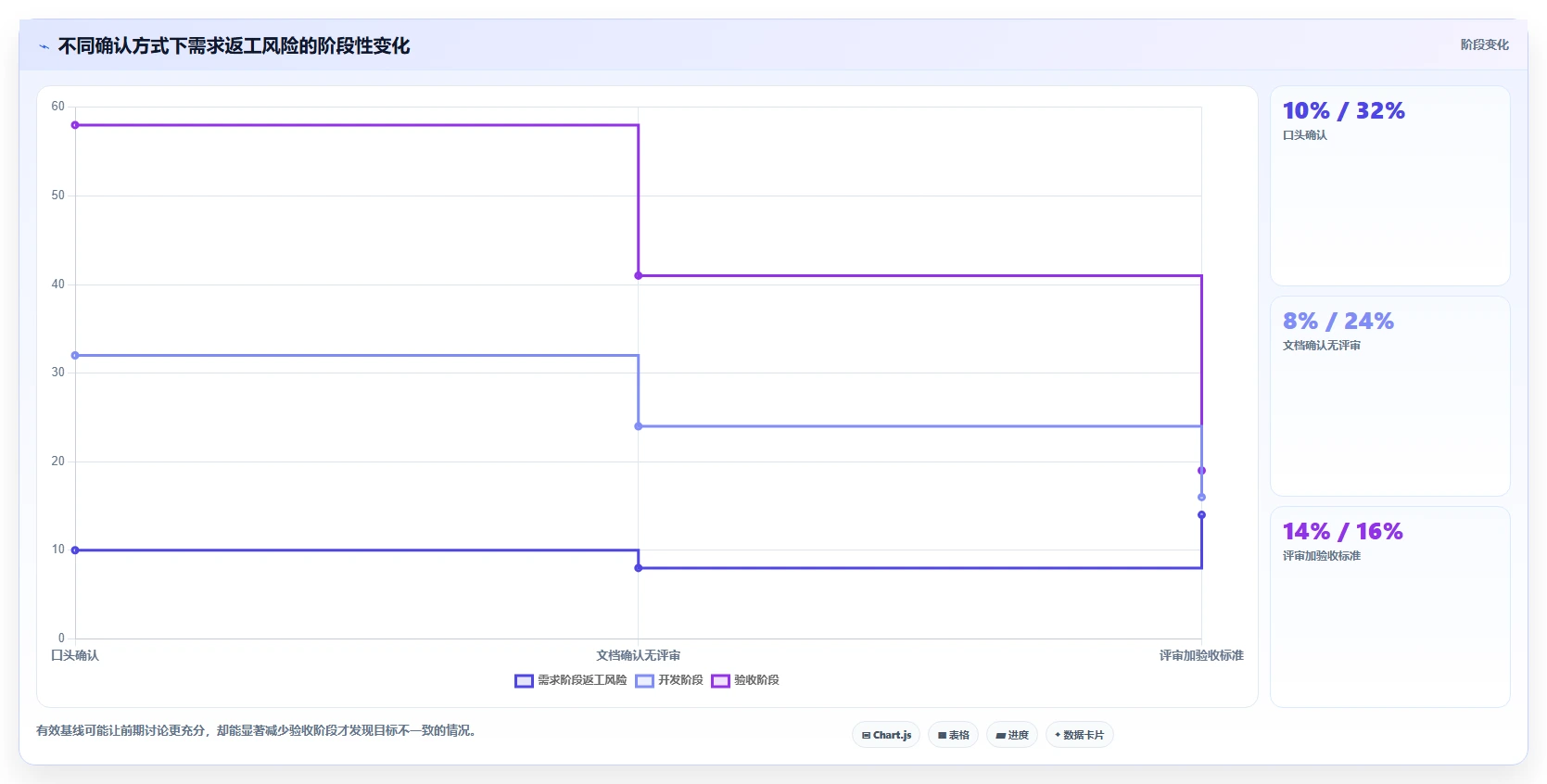Click the 开发阶段 data point at 32
Screen dimensions: 1547x784
pyautogui.click(x=75, y=355)
